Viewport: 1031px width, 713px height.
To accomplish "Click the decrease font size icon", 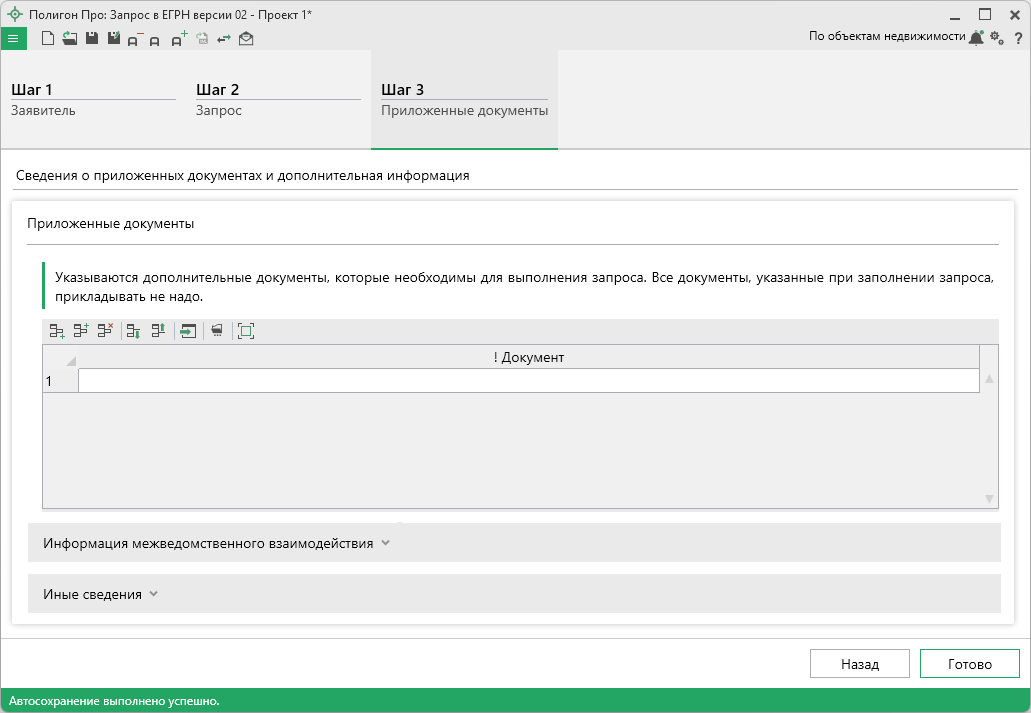I will (x=134, y=40).
